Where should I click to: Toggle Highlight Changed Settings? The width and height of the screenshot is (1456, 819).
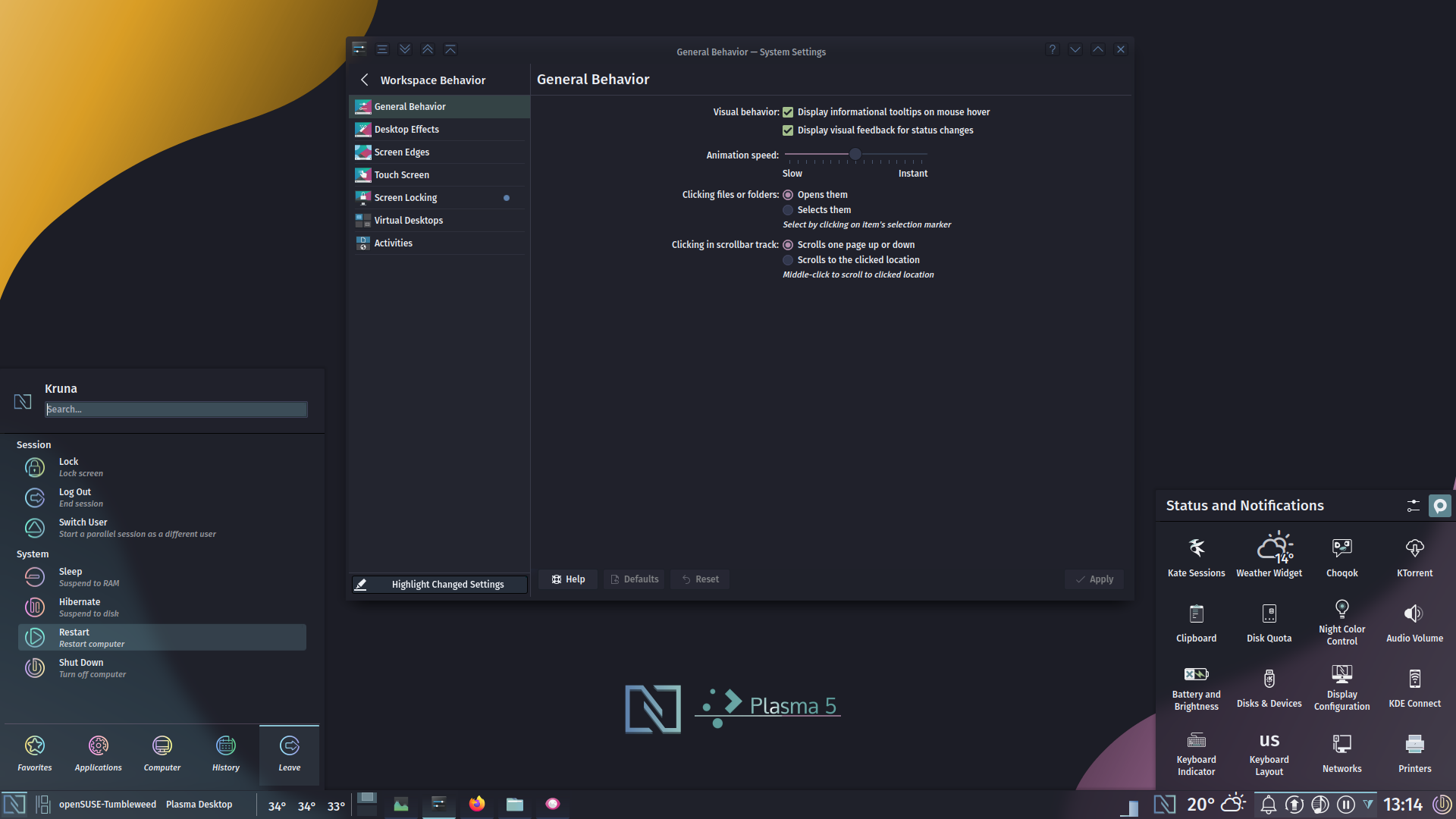(439, 585)
